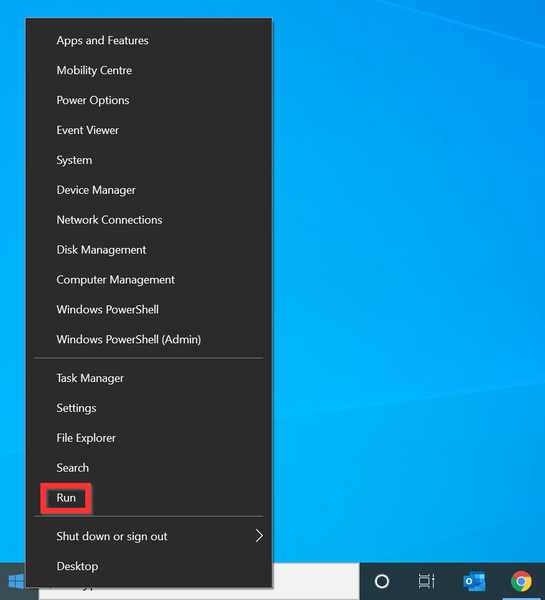Start Windows PowerShell (Admin)
The image size is (545, 600).
pyautogui.click(x=149, y=339)
